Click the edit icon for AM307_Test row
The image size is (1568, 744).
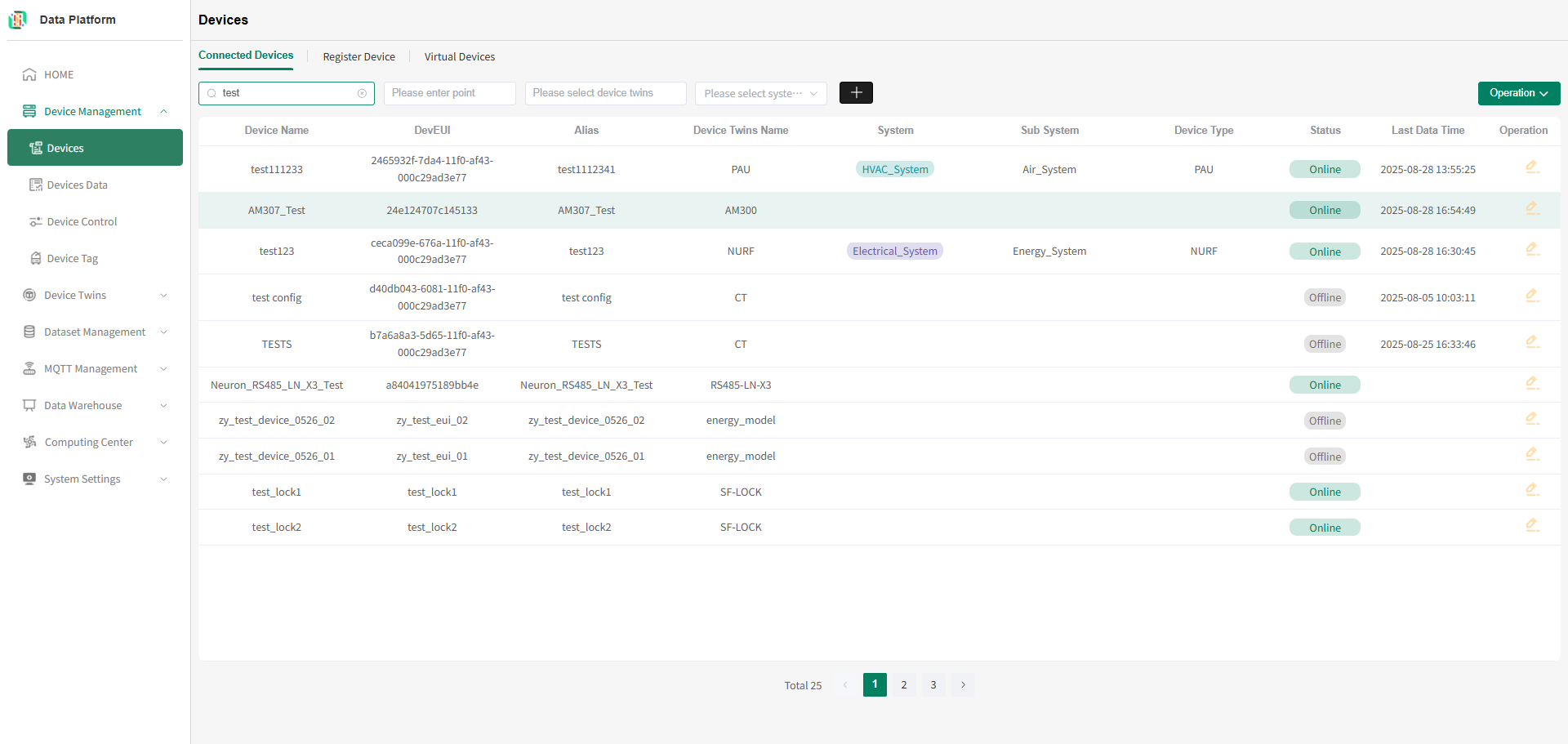[x=1532, y=208]
